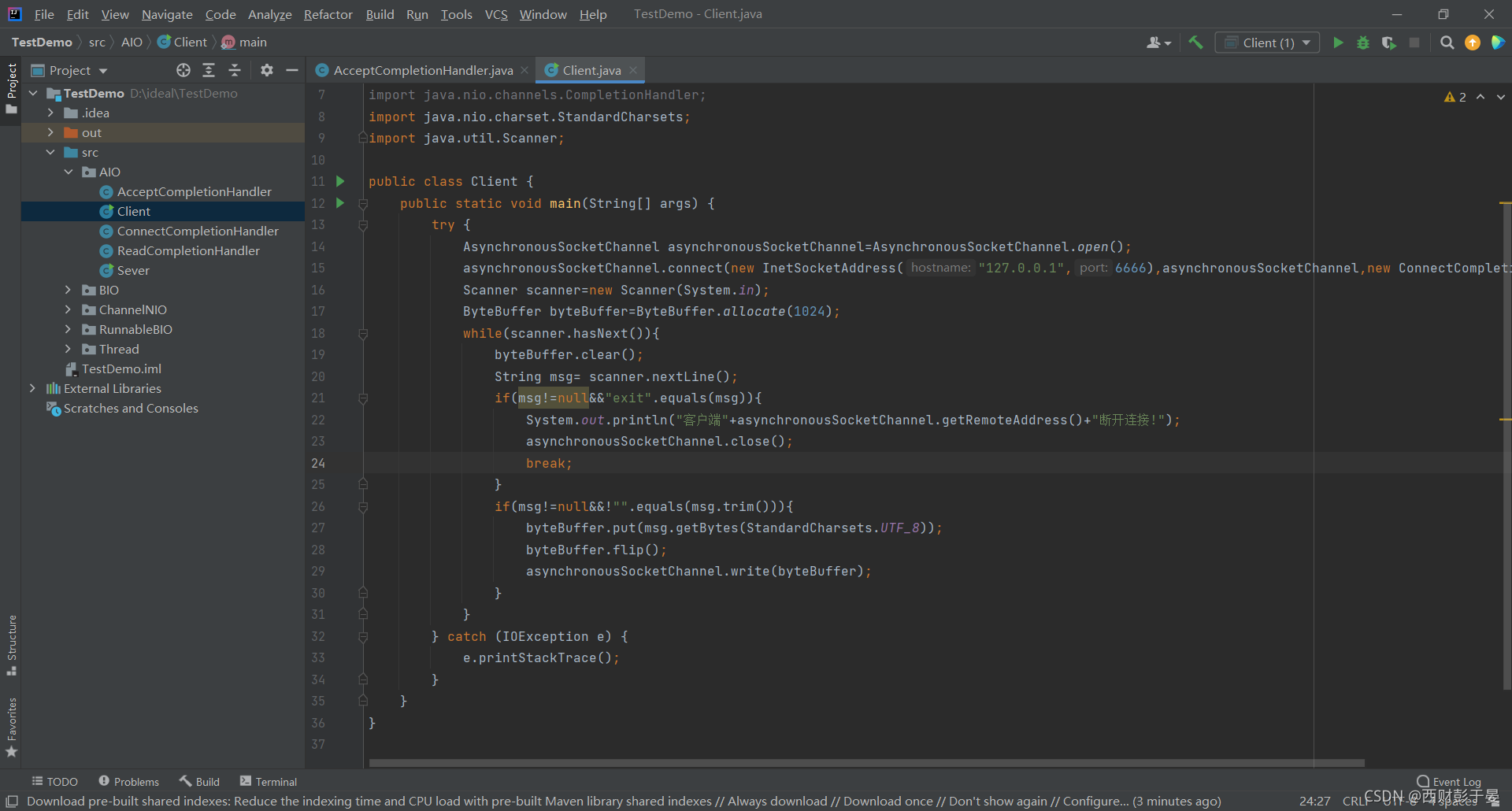Click run gutter icon at line 11

pos(340,181)
